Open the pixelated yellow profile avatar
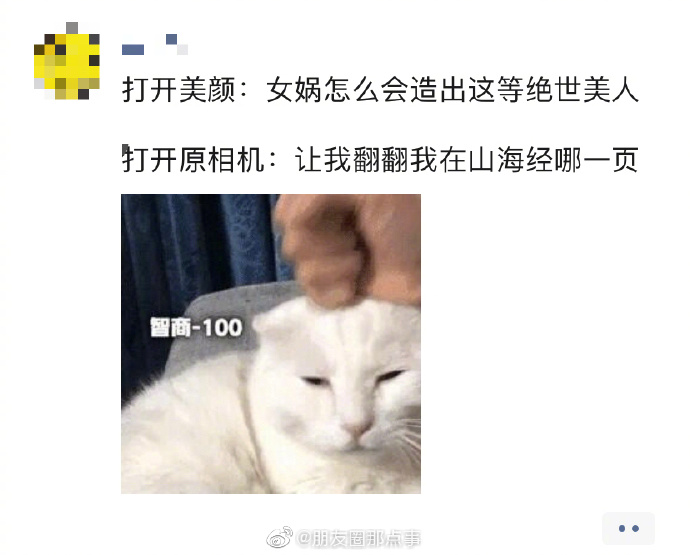690x555 pixels. click(x=67, y=61)
